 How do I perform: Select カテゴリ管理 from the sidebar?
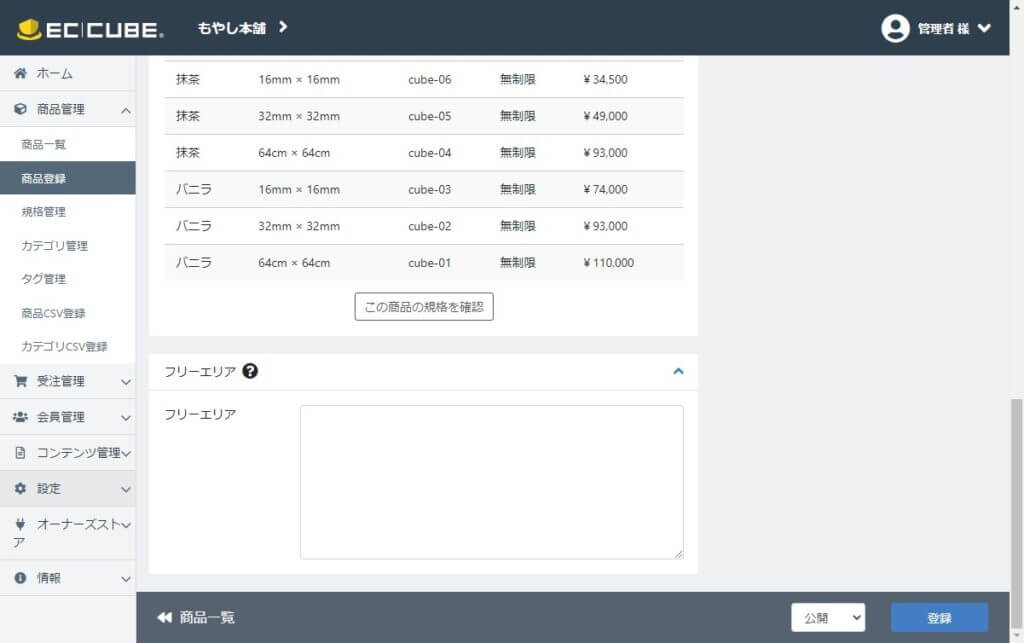click(x=54, y=246)
